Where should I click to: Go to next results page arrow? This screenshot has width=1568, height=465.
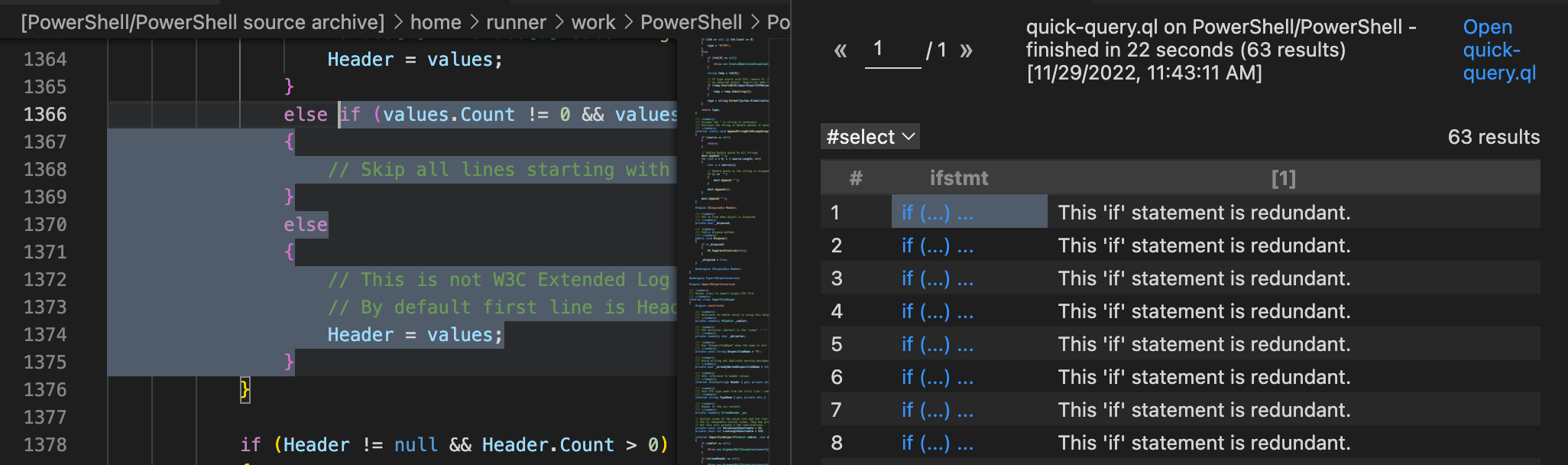point(966,51)
